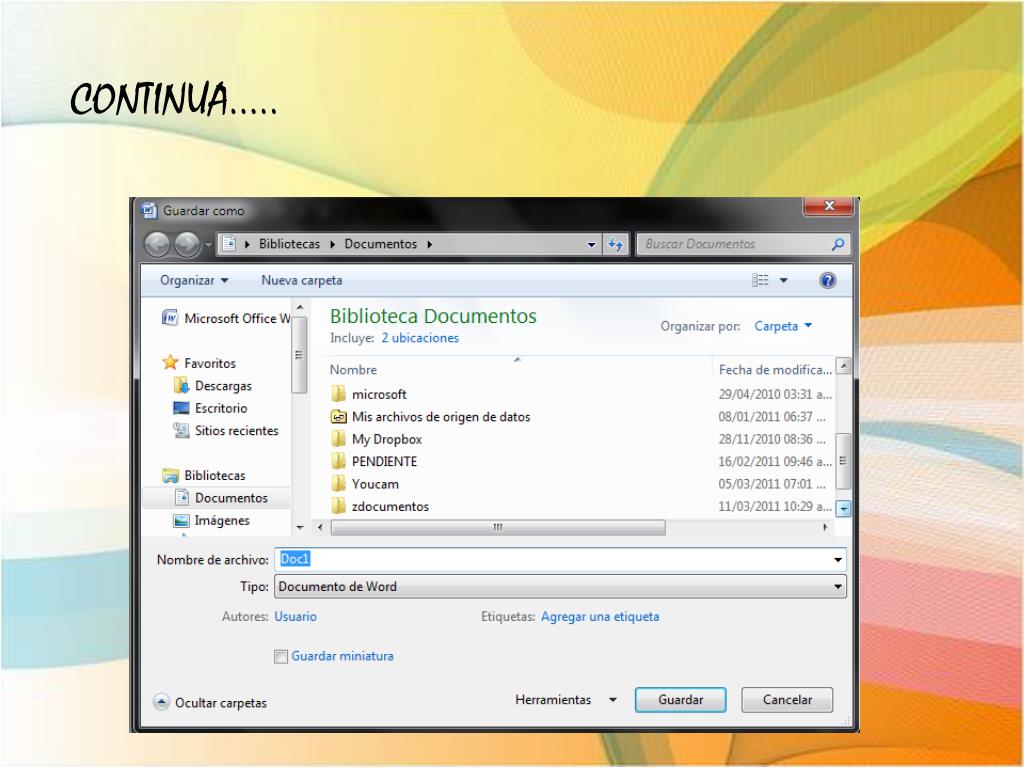The height and width of the screenshot is (768, 1024).
Task: Click the Documentos library icon in sidebar
Action: [x=182, y=498]
